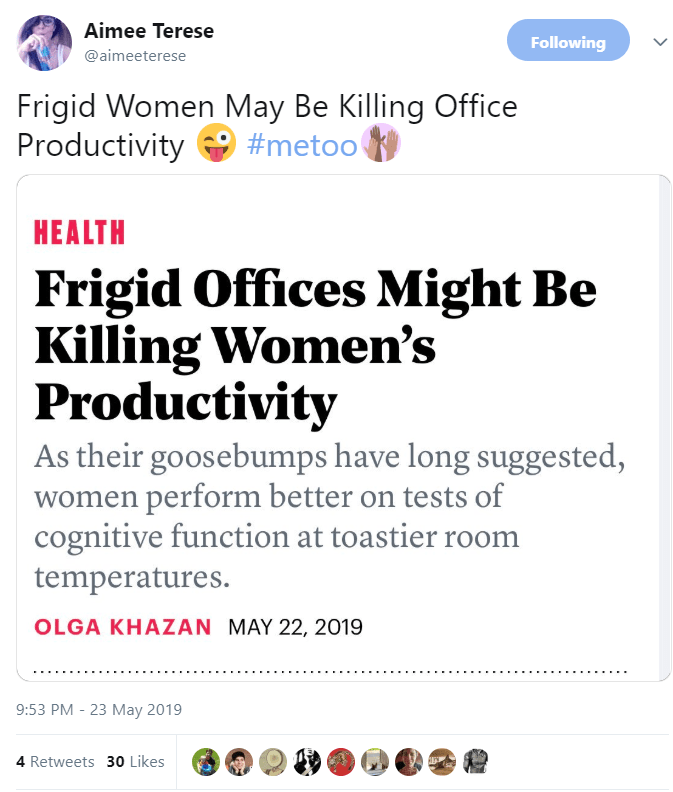
Task: Open the last liker avatar in row
Action: [476, 761]
